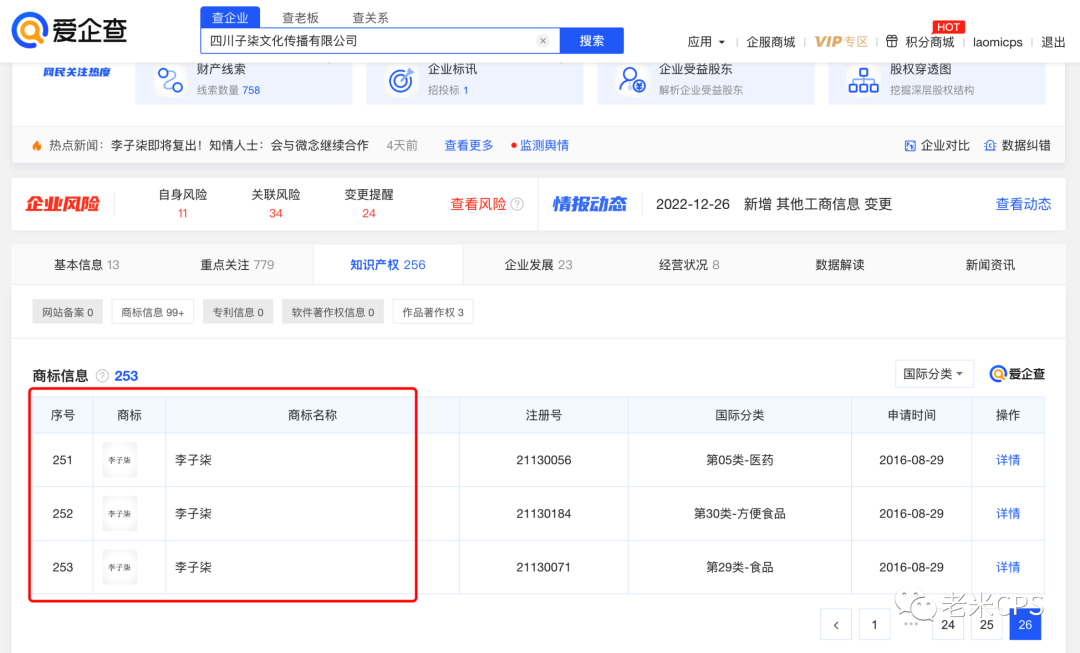Image resolution: width=1080 pixels, height=653 pixels.
Task: Go to page 1 of results
Action: tap(874, 625)
